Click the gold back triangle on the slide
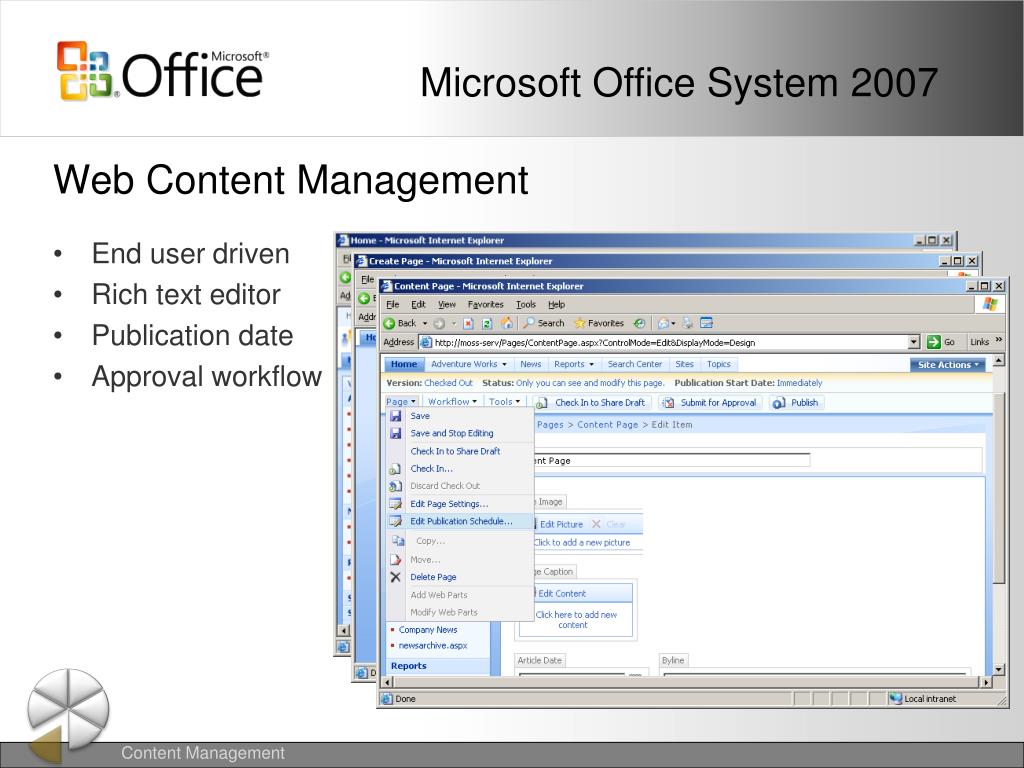1024x768 pixels. (46, 743)
